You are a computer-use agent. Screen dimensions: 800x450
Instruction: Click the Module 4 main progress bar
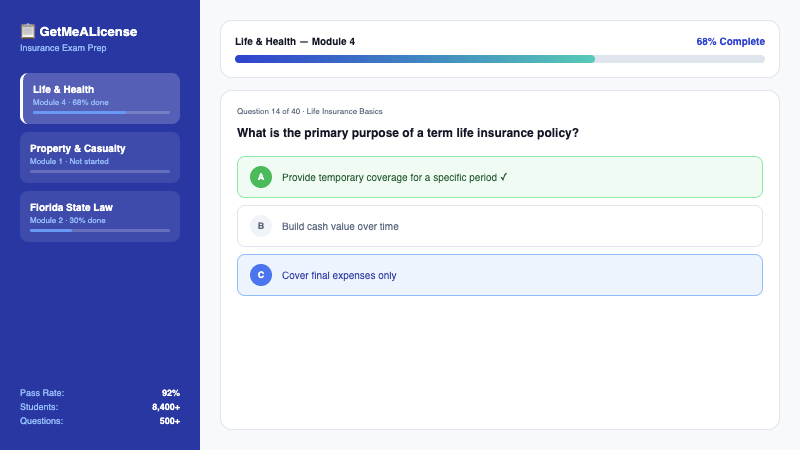pyautogui.click(x=500, y=59)
